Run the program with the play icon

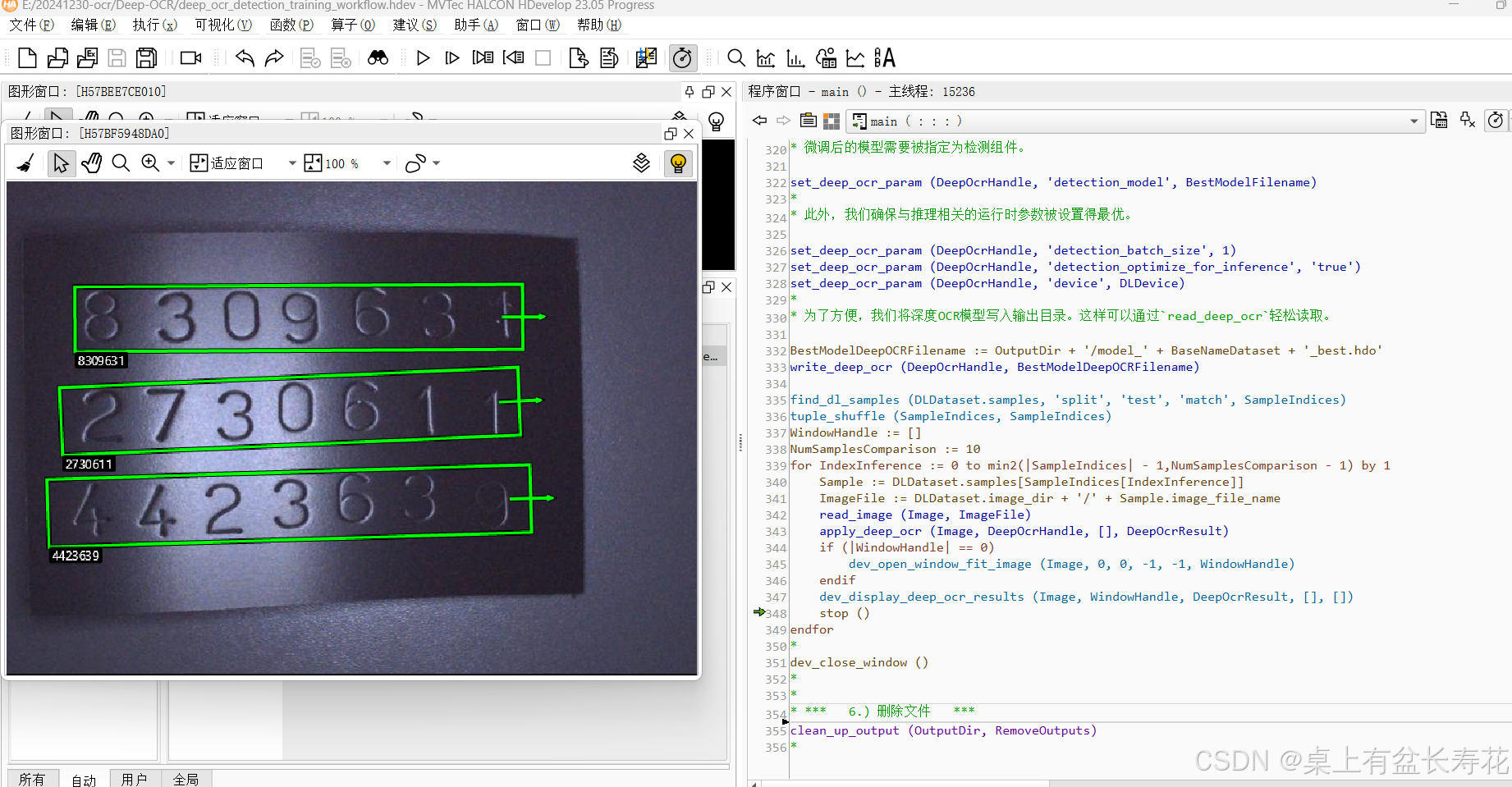(423, 57)
